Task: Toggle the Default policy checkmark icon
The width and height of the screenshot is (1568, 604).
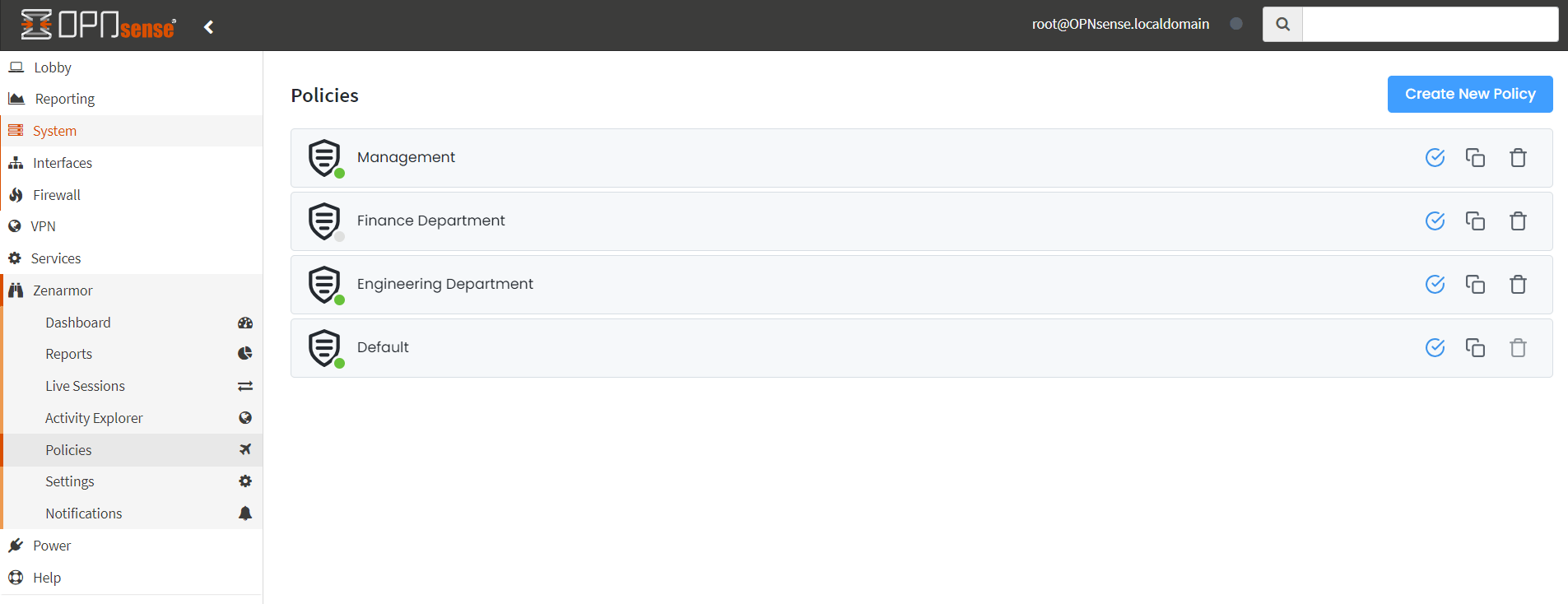Action: tap(1435, 347)
